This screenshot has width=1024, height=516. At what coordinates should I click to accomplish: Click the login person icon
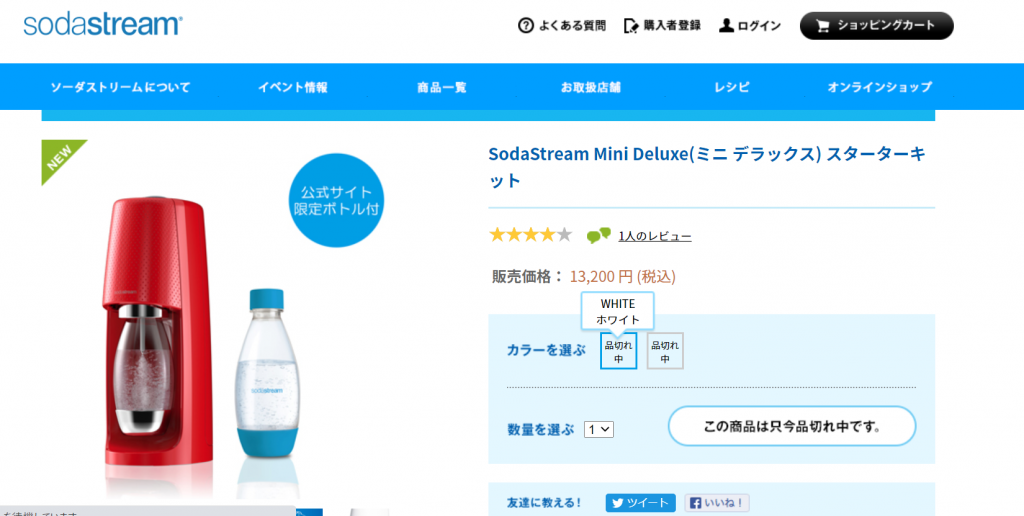[x=727, y=25]
